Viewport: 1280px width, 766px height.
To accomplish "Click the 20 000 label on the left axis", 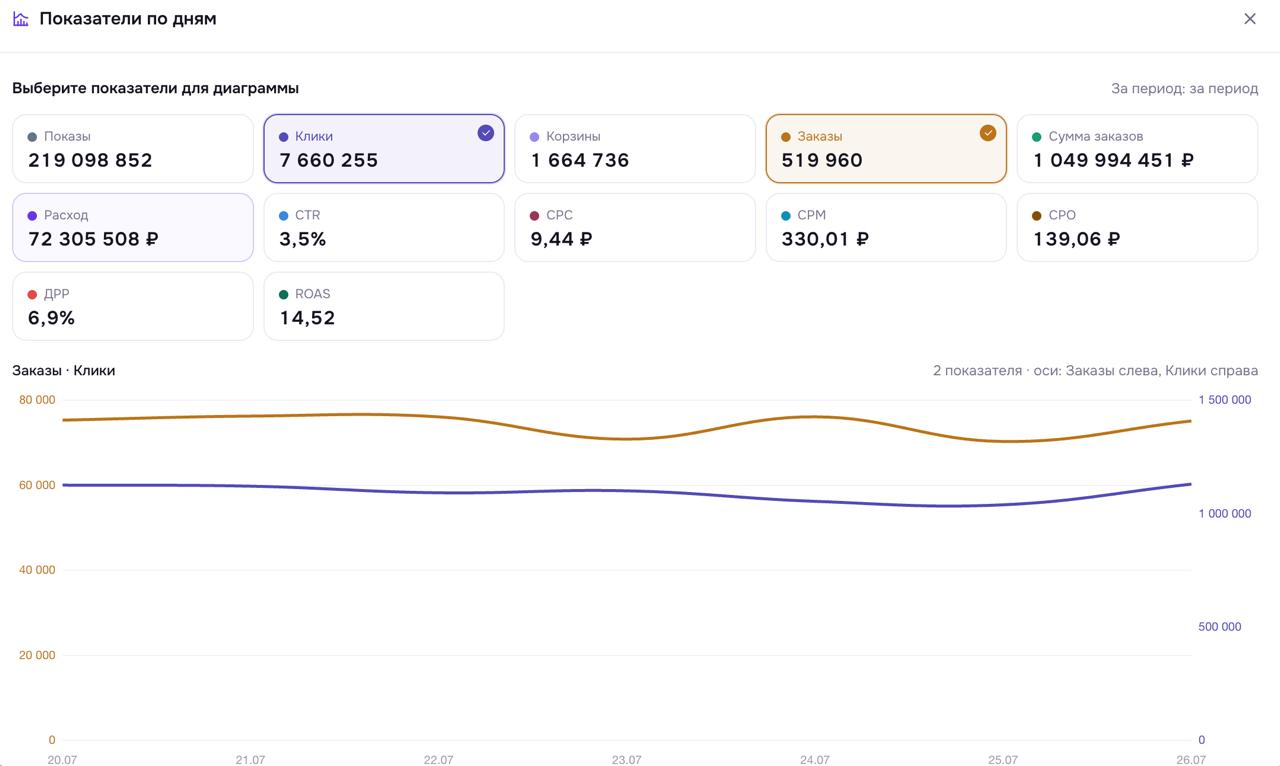I will coord(38,655).
